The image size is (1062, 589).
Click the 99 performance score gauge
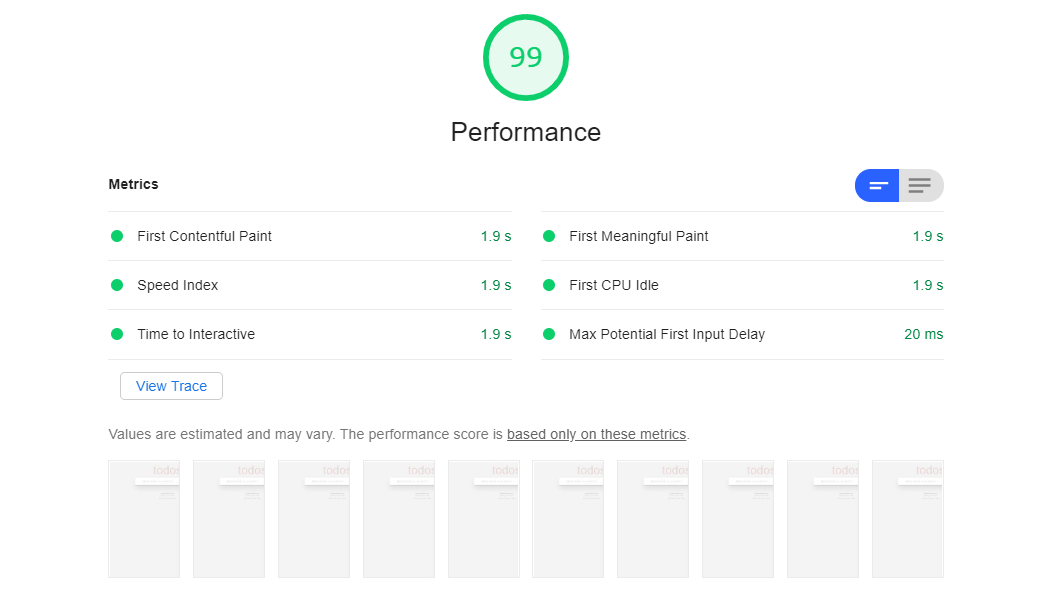click(x=526, y=58)
